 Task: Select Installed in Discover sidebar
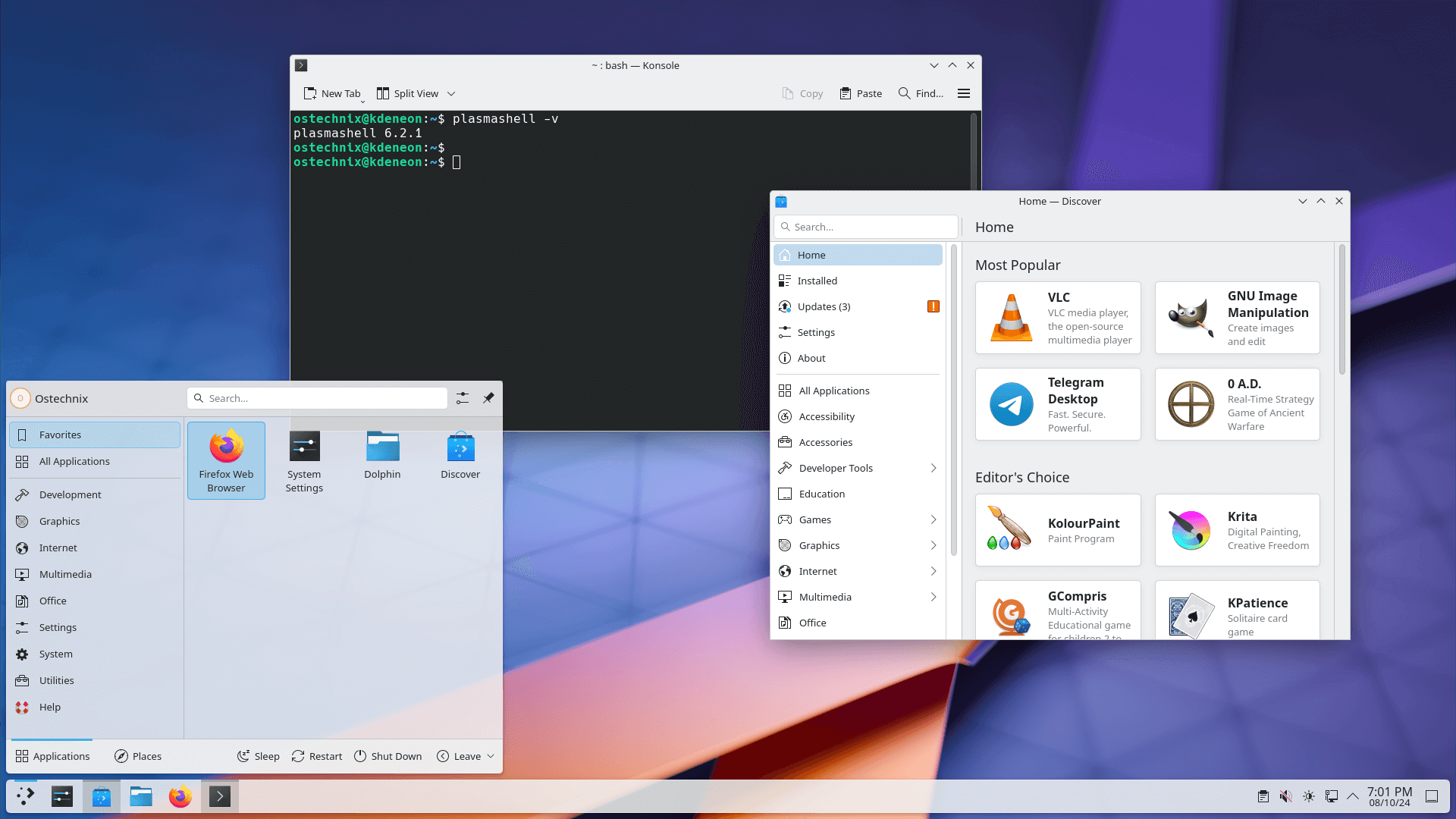858,281
